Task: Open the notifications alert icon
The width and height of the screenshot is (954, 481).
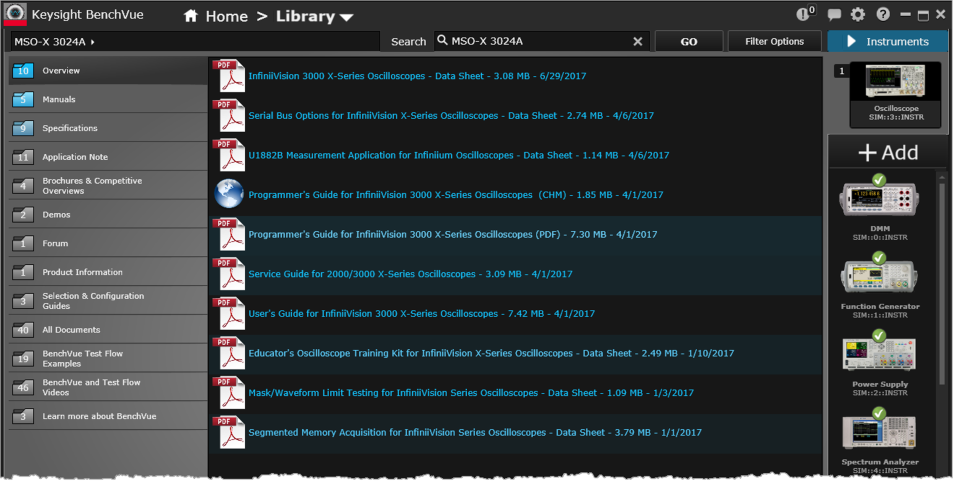Action: click(x=804, y=14)
